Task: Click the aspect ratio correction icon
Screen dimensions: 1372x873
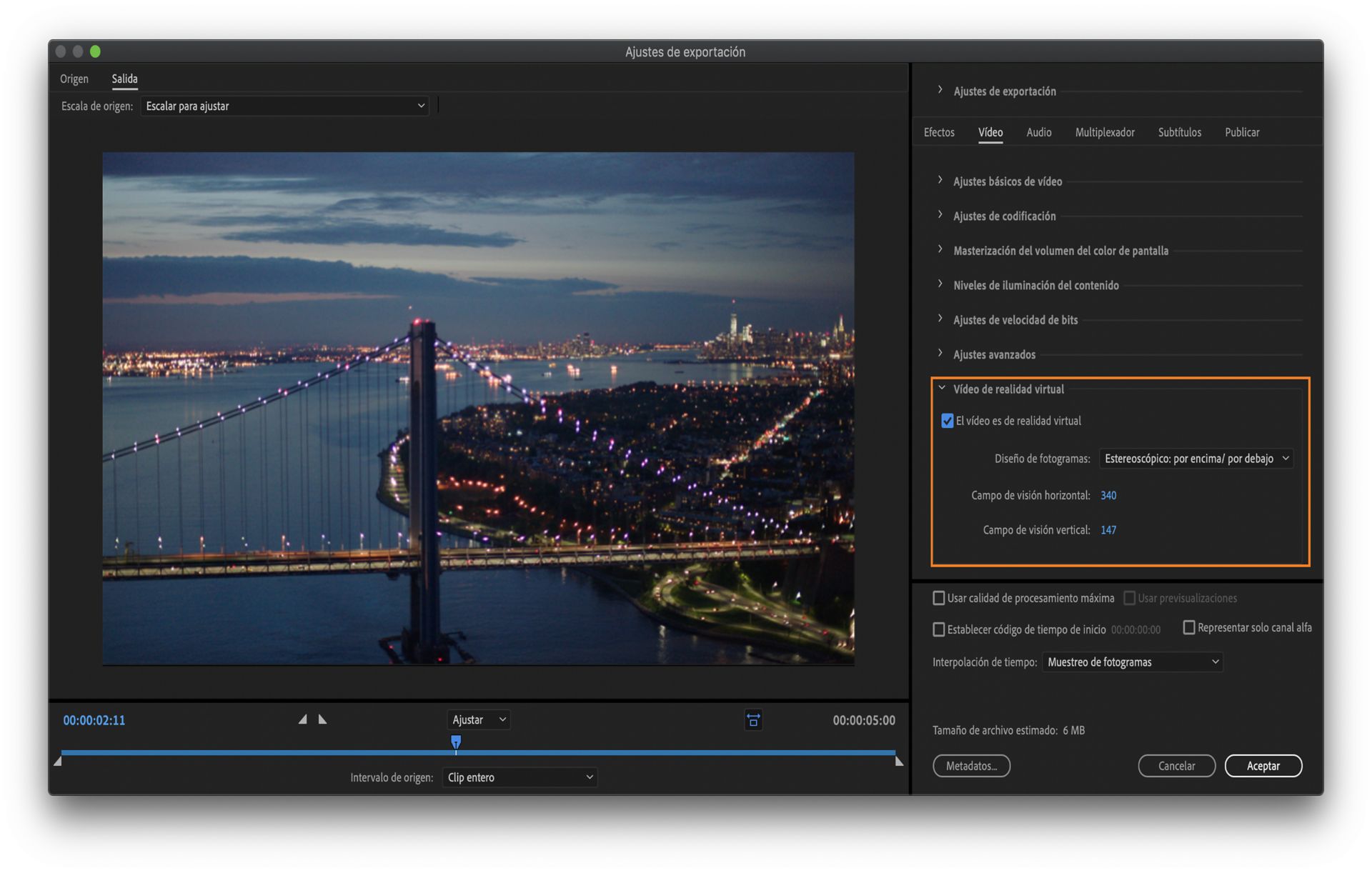Action: [753, 720]
